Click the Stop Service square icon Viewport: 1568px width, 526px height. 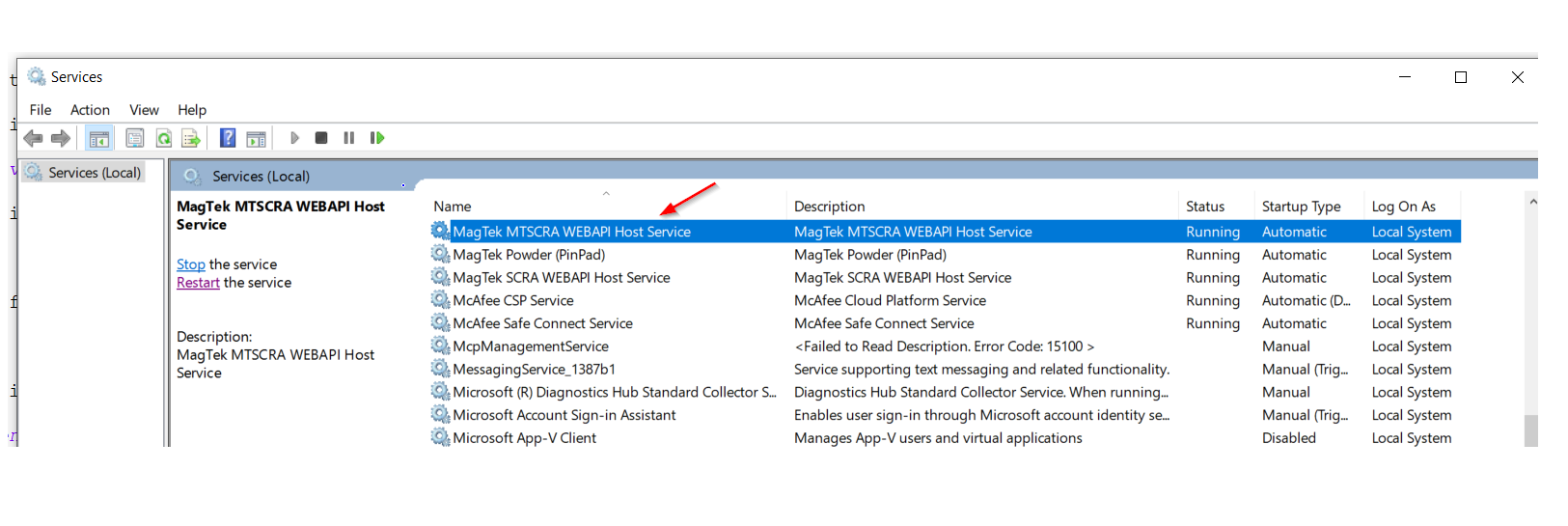click(x=321, y=138)
